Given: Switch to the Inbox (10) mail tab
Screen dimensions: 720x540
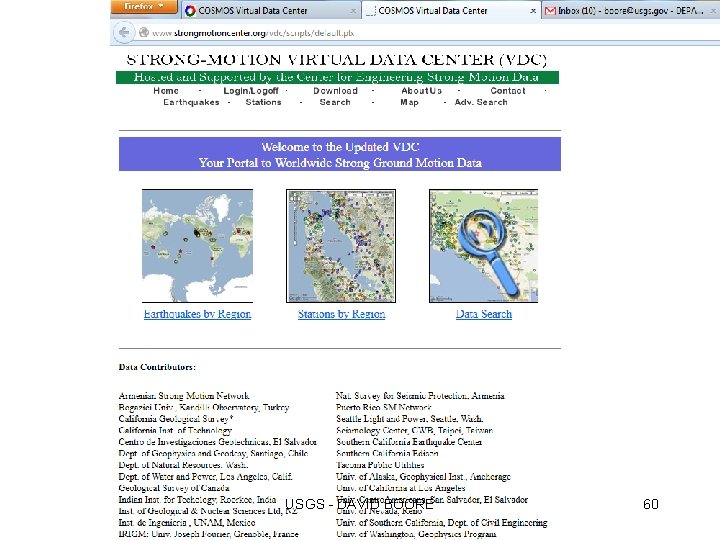Looking at the screenshot, I should pyautogui.click(x=630, y=11).
